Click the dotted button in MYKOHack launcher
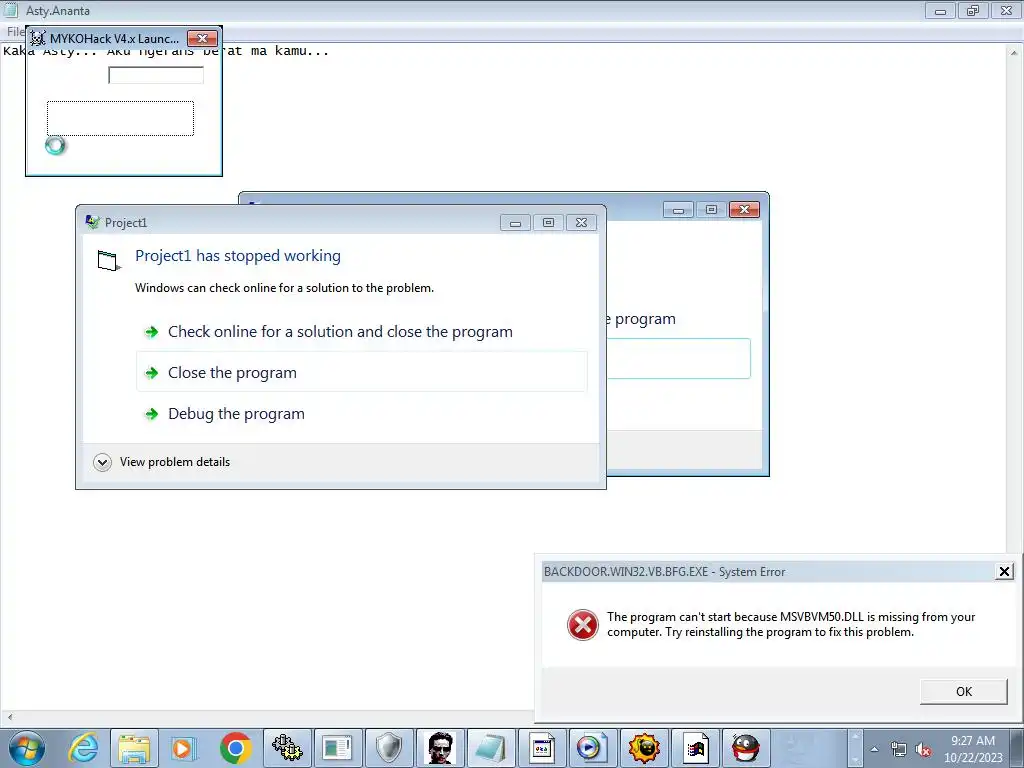The image size is (1024, 768). pyautogui.click(x=120, y=118)
